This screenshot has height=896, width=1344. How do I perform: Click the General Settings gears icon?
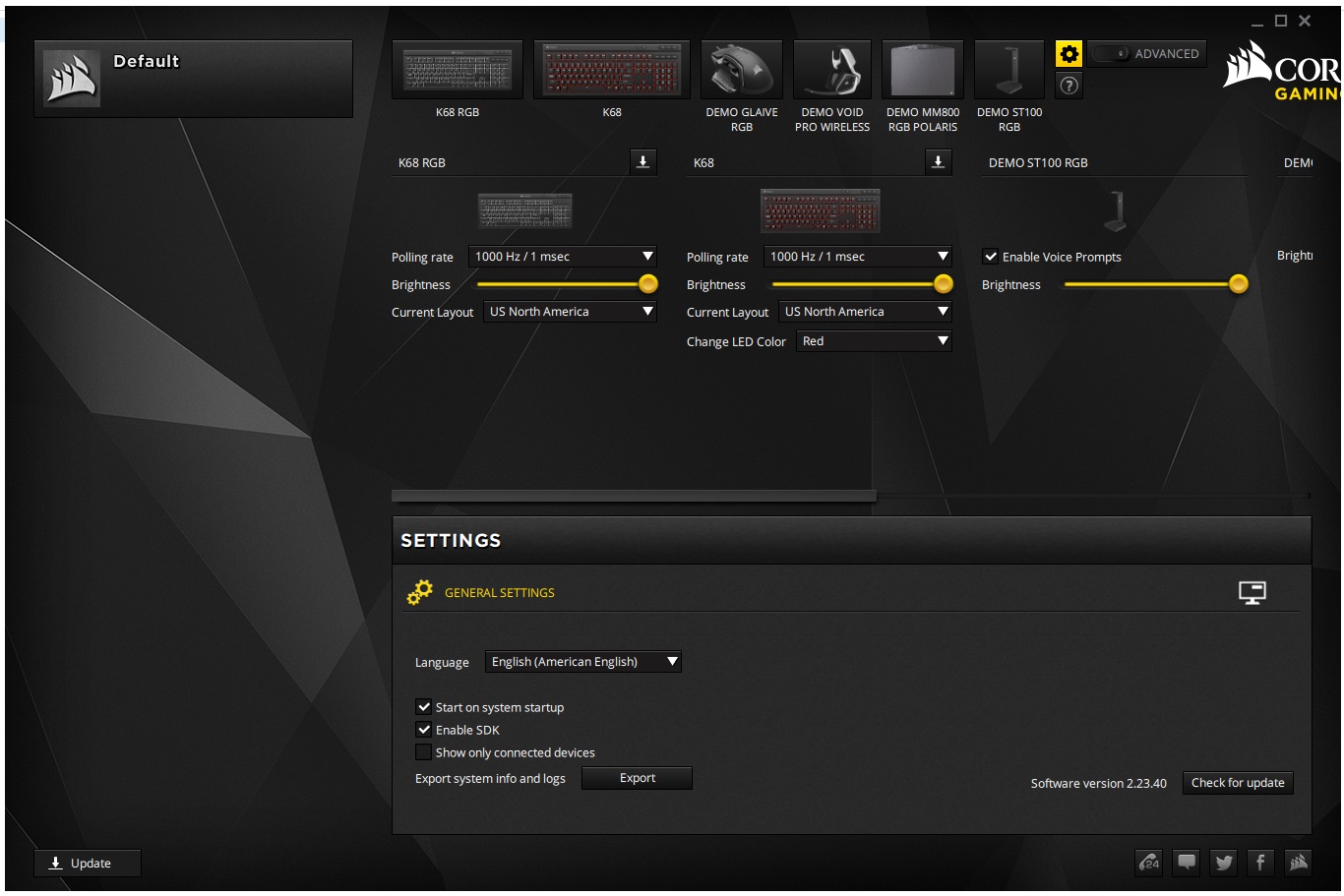tap(420, 592)
